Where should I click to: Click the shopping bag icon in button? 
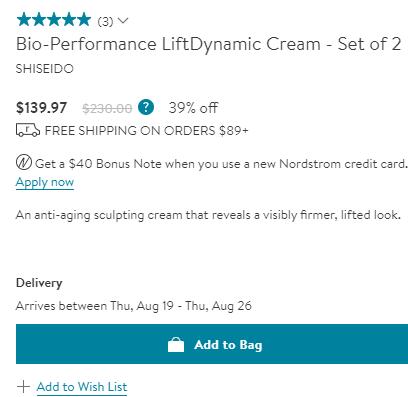click(x=176, y=345)
